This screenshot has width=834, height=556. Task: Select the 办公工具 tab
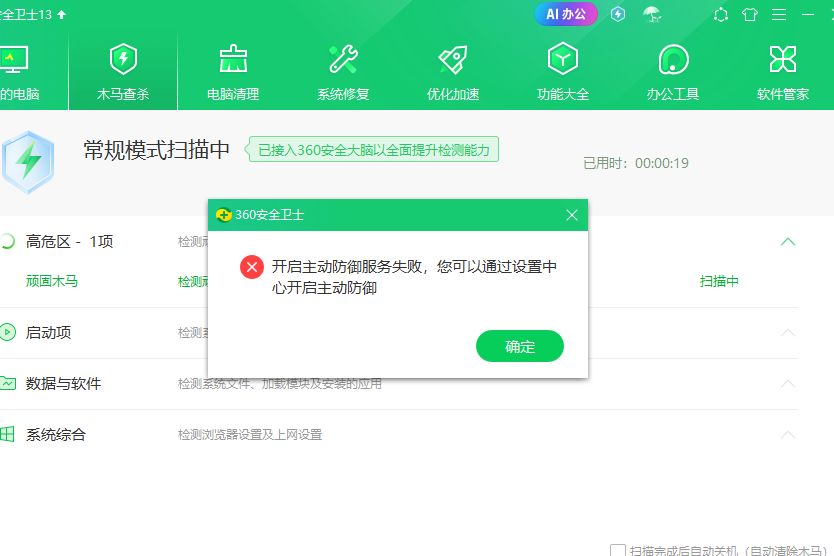click(x=673, y=72)
